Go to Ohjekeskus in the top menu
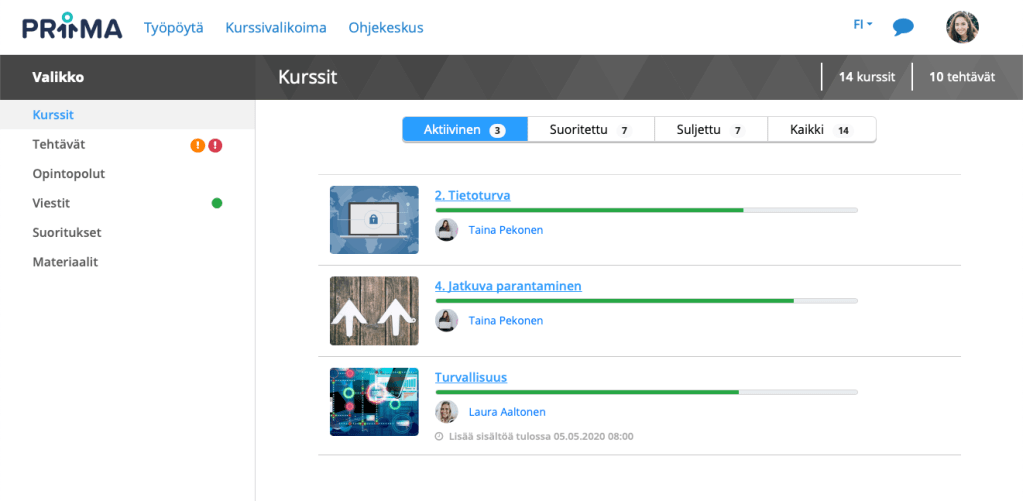1023x501 pixels. (x=386, y=28)
